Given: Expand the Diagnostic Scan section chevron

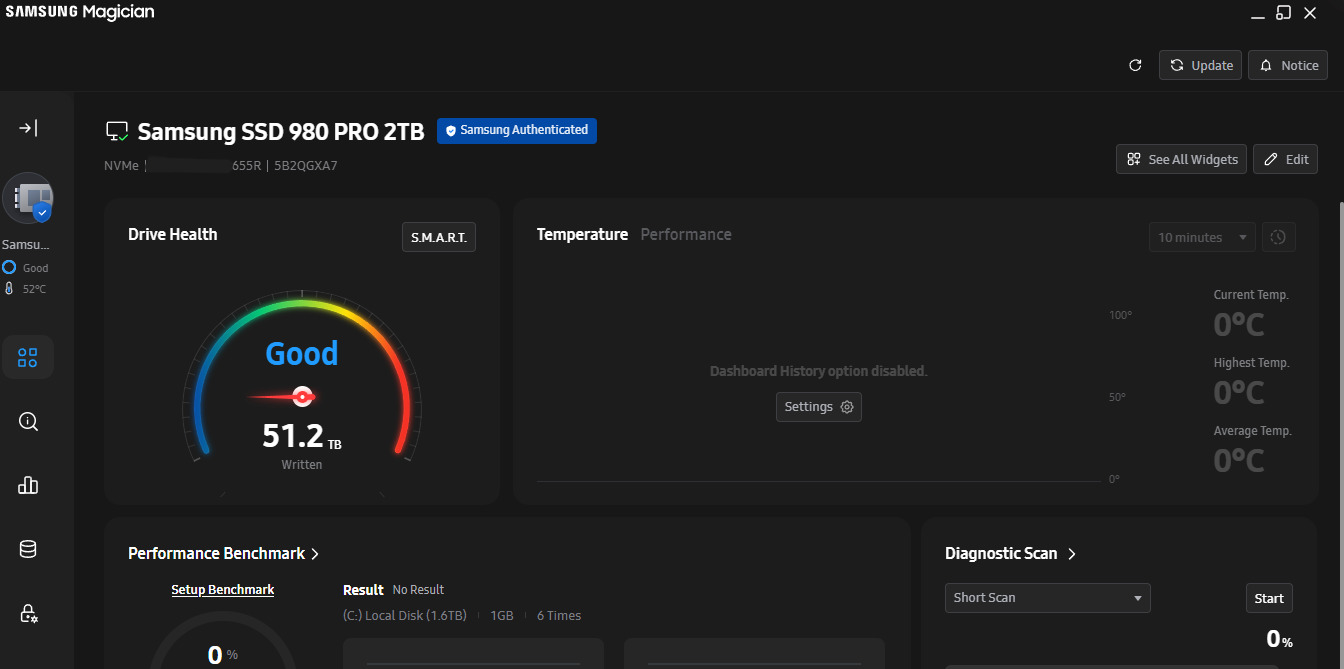Looking at the screenshot, I should [x=1072, y=553].
